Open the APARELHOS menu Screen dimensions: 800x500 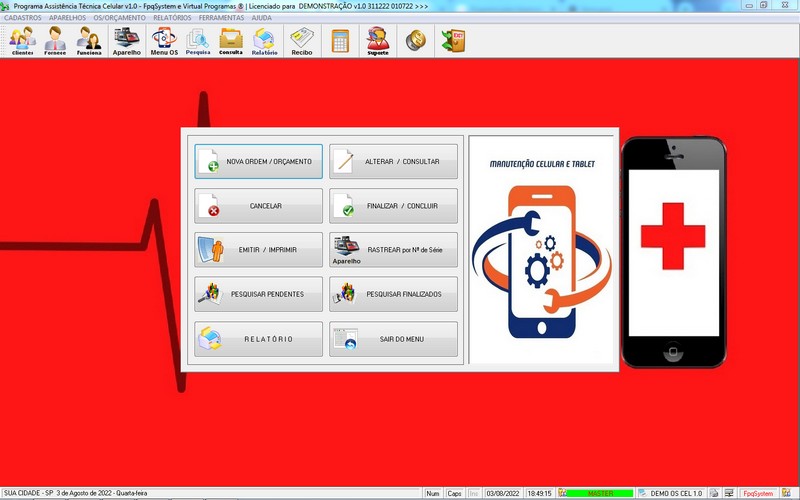(x=67, y=17)
